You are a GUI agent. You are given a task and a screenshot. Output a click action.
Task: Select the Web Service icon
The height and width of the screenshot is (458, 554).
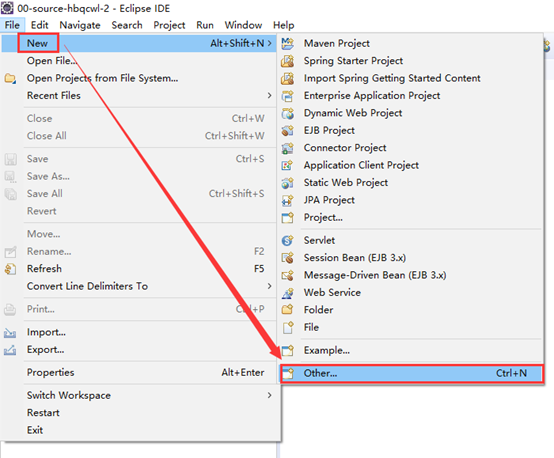(288, 293)
